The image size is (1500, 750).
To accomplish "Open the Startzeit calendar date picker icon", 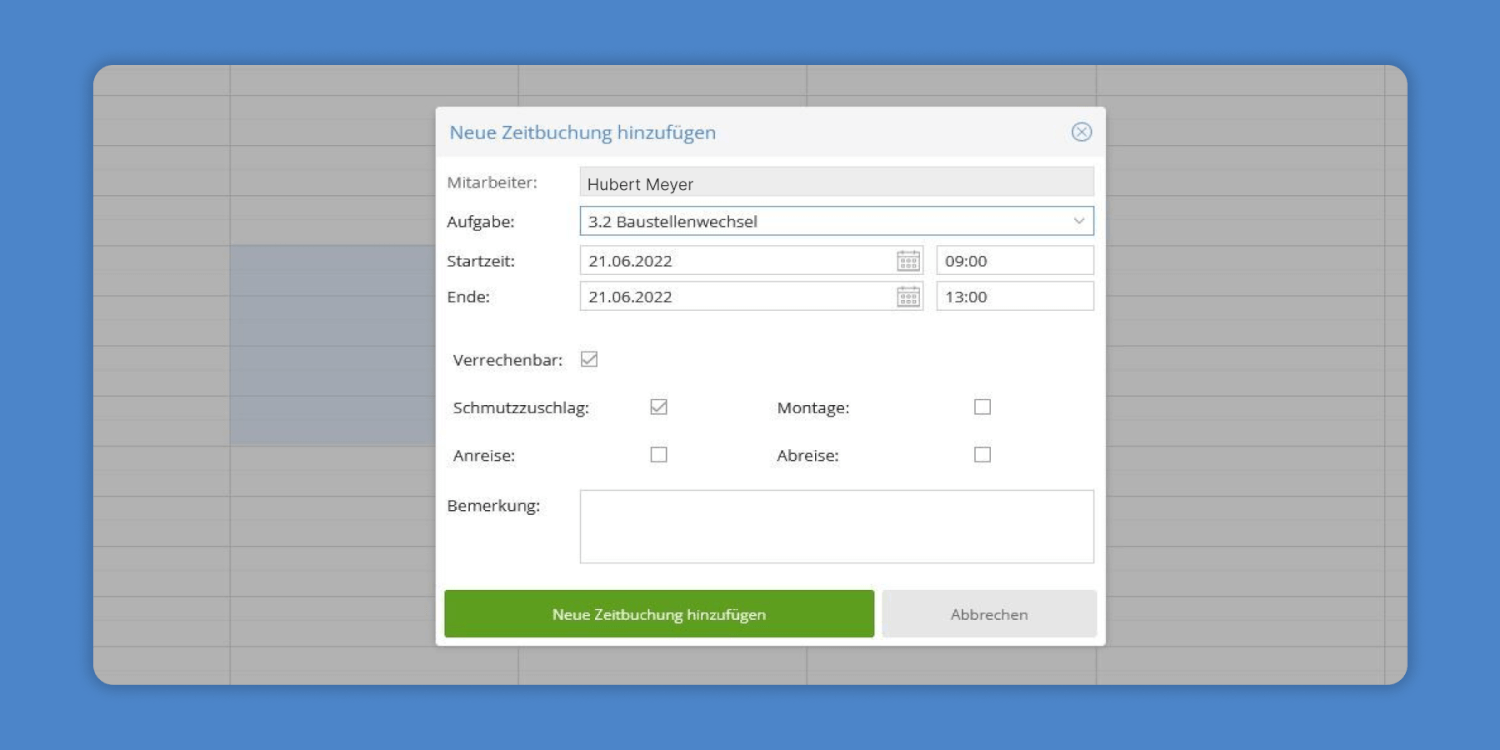I will (x=908, y=261).
